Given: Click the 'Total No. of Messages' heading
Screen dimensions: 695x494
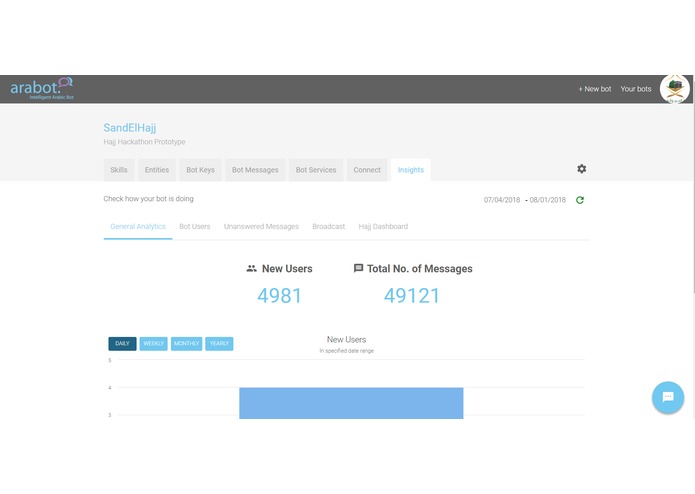Looking at the screenshot, I should coord(420,269).
